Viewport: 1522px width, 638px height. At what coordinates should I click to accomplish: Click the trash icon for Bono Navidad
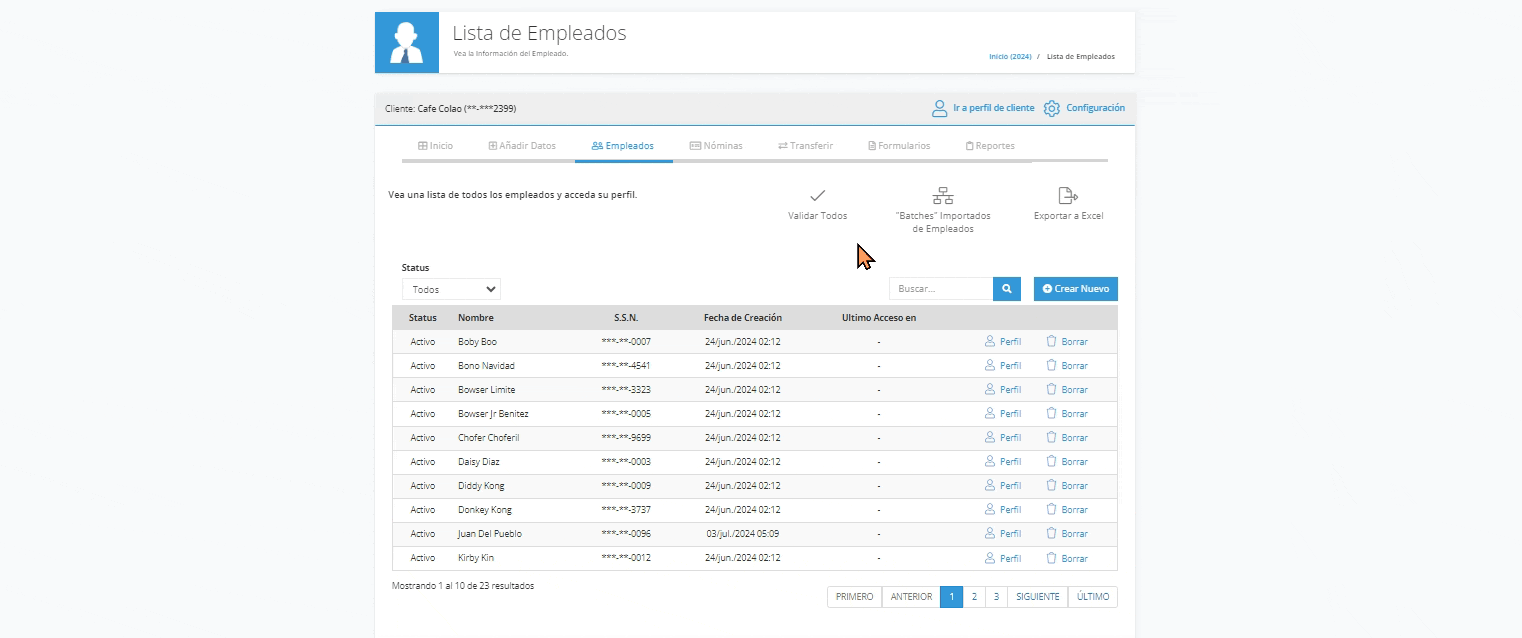1051,365
